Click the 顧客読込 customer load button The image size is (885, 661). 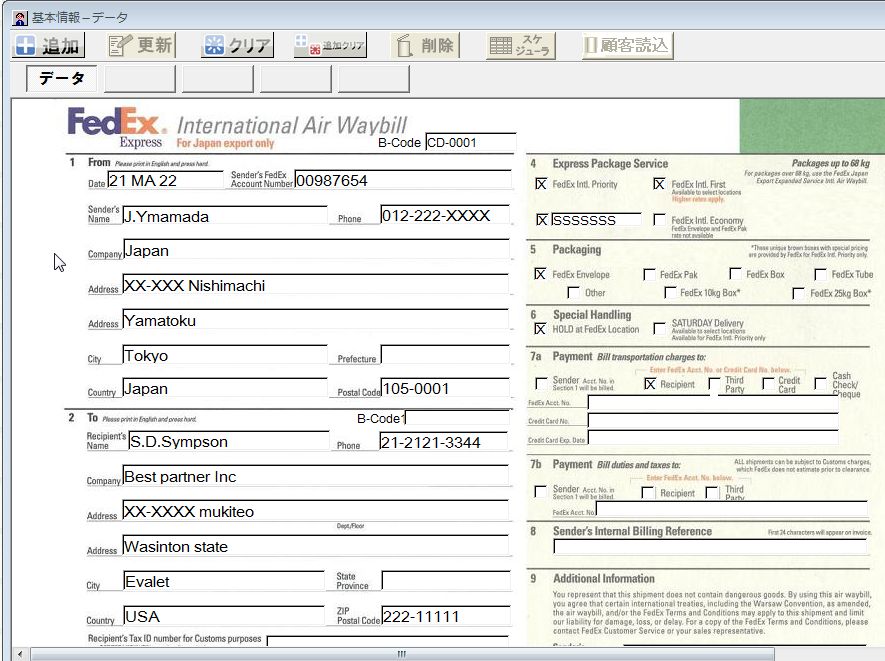tap(628, 45)
